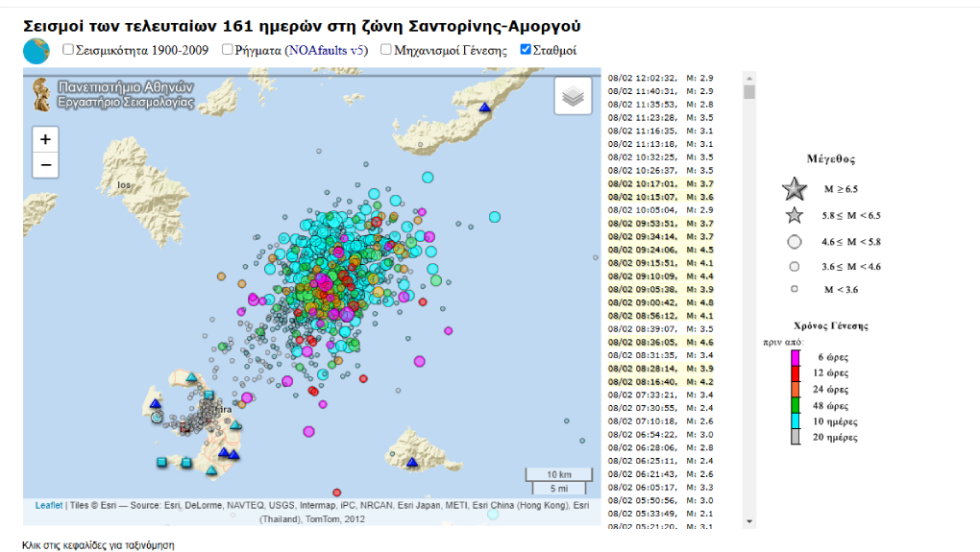Select the 08/02 09:00:42 M 4.8 entry
The width and height of the screenshot is (980, 552).
click(661, 303)
